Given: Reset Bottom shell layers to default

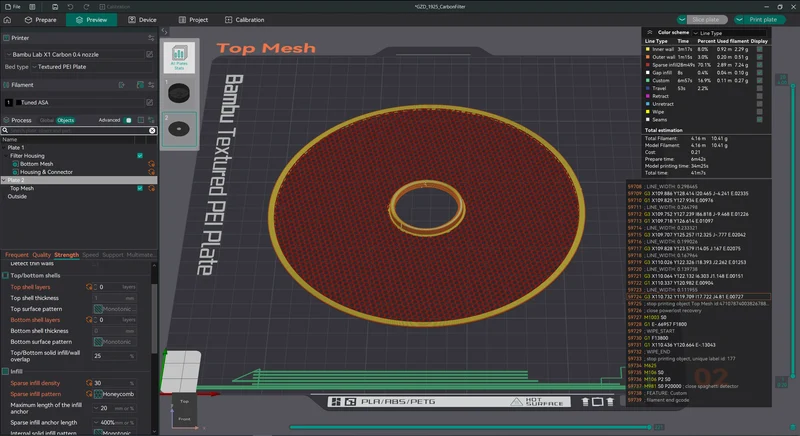Looking at the screenshot, I should tap(89, 320).
